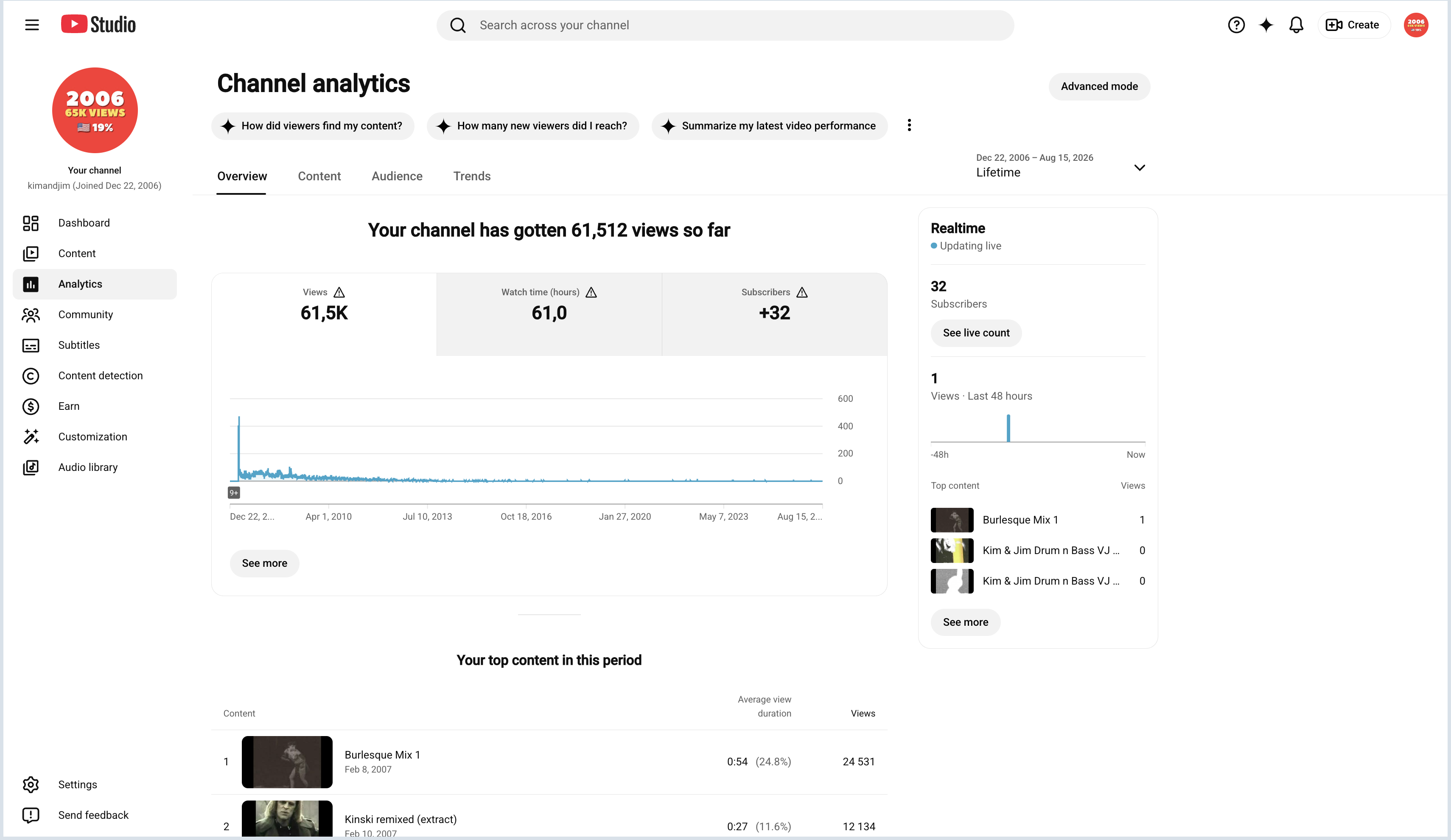Select the Subscribers metric card
This screenshot has height=840, width=1451.
[774, 314]
